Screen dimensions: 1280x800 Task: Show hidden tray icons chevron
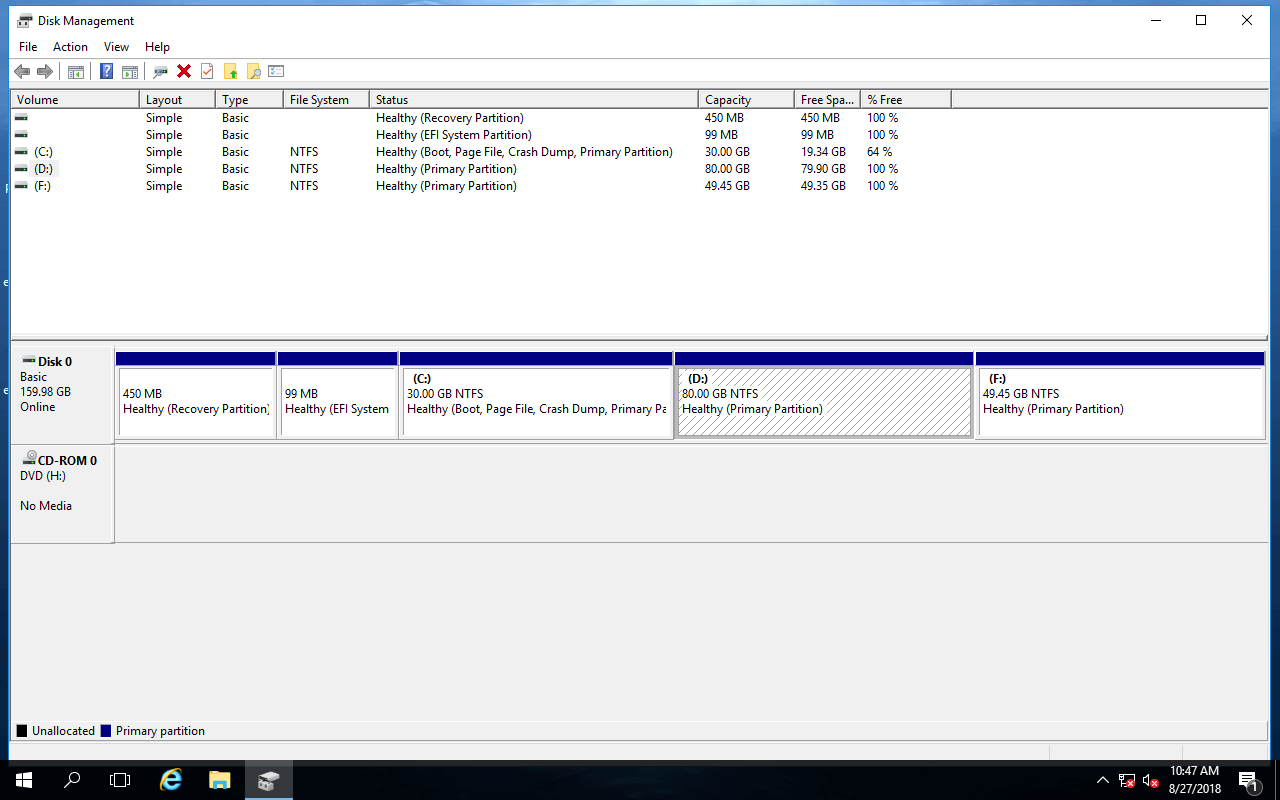[1103, 780]
